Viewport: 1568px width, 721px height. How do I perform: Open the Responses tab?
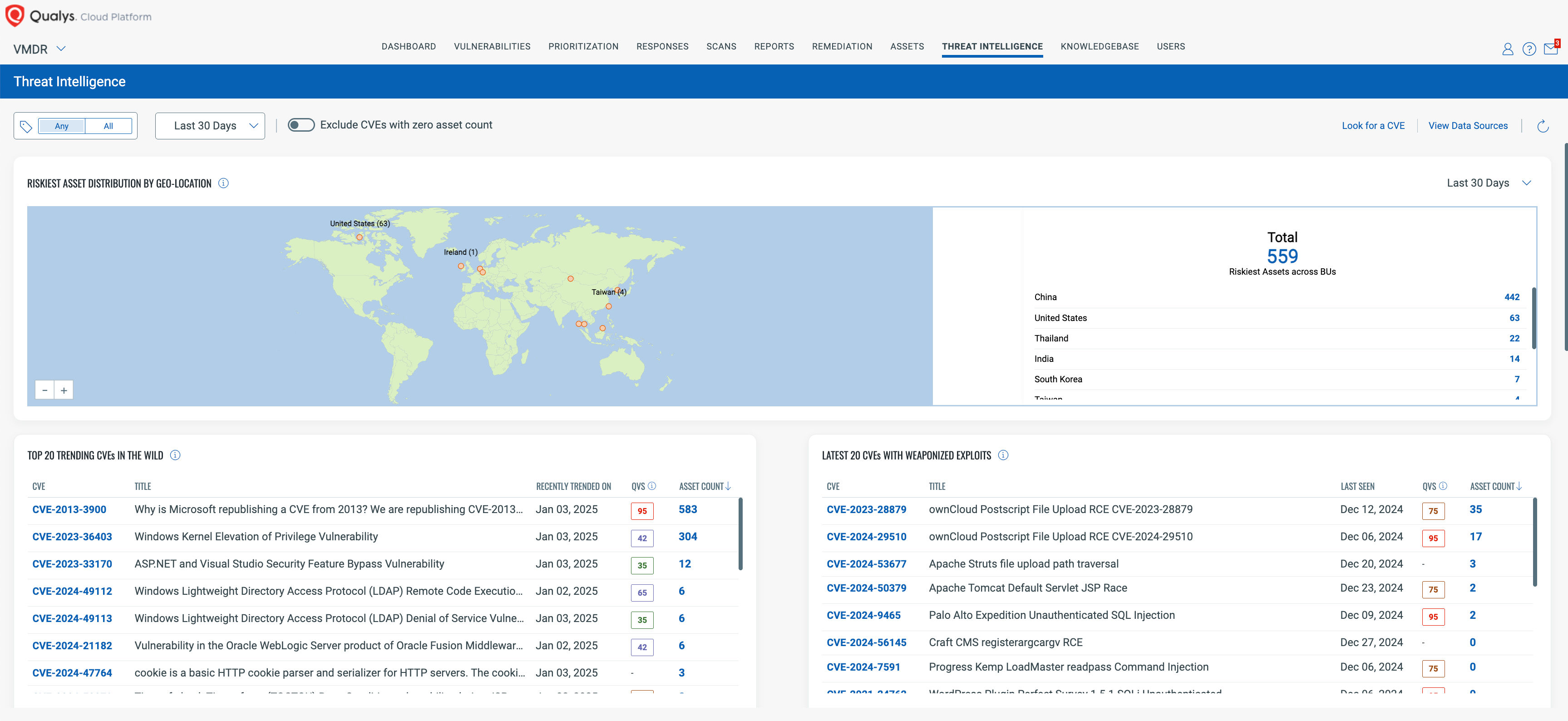point(662,46)
